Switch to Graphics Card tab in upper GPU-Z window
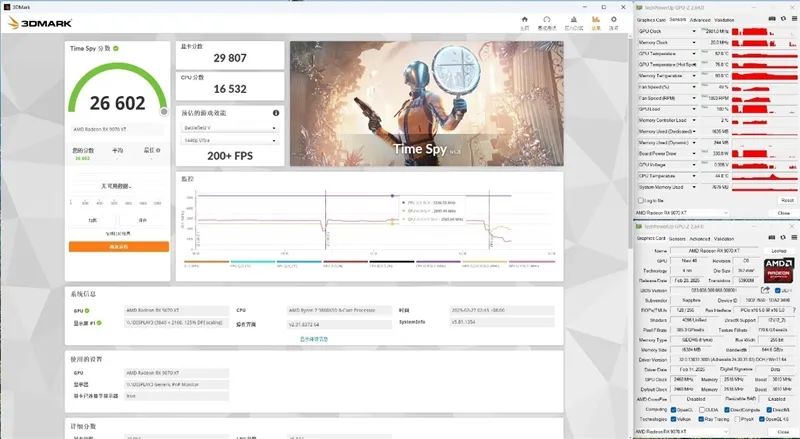 [652, 20]
